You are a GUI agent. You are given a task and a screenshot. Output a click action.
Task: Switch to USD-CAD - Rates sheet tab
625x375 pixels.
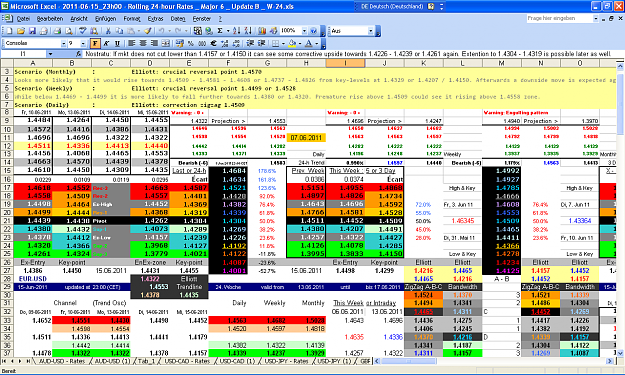point(187,361)
